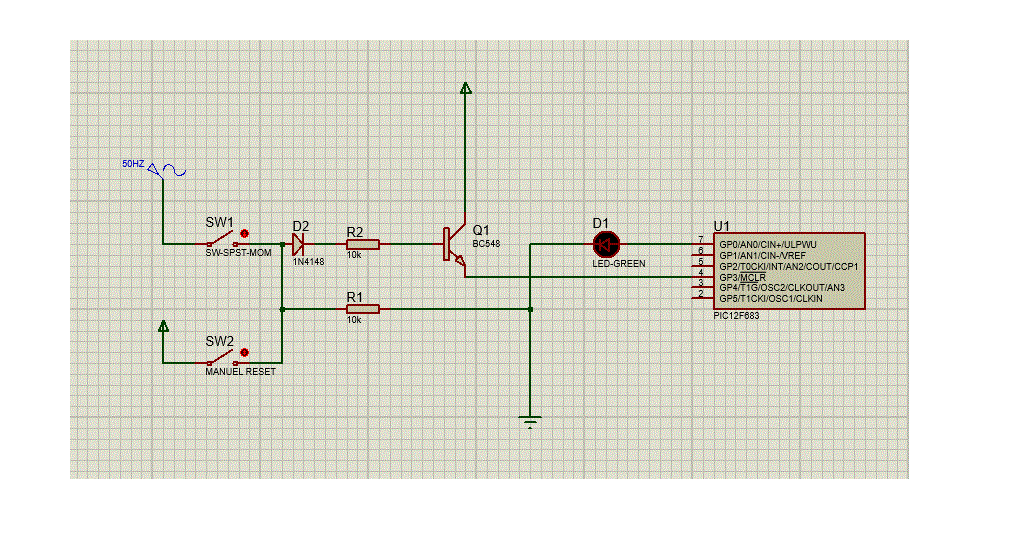Select the Q1 transistor symbol
The image size is (1036, 558).
pyautogui.click(x=454, y=244)
